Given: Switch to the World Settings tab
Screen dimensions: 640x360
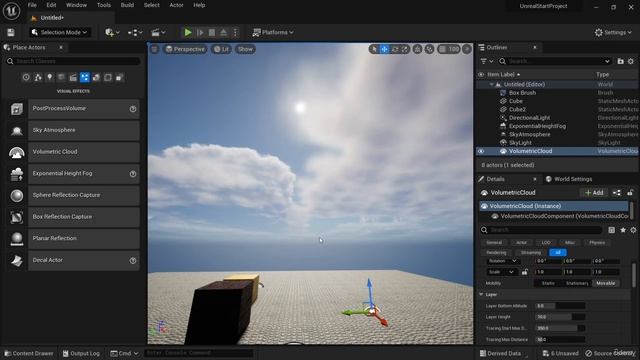Looking at the screenshot, I should click(x=569, y=179).
